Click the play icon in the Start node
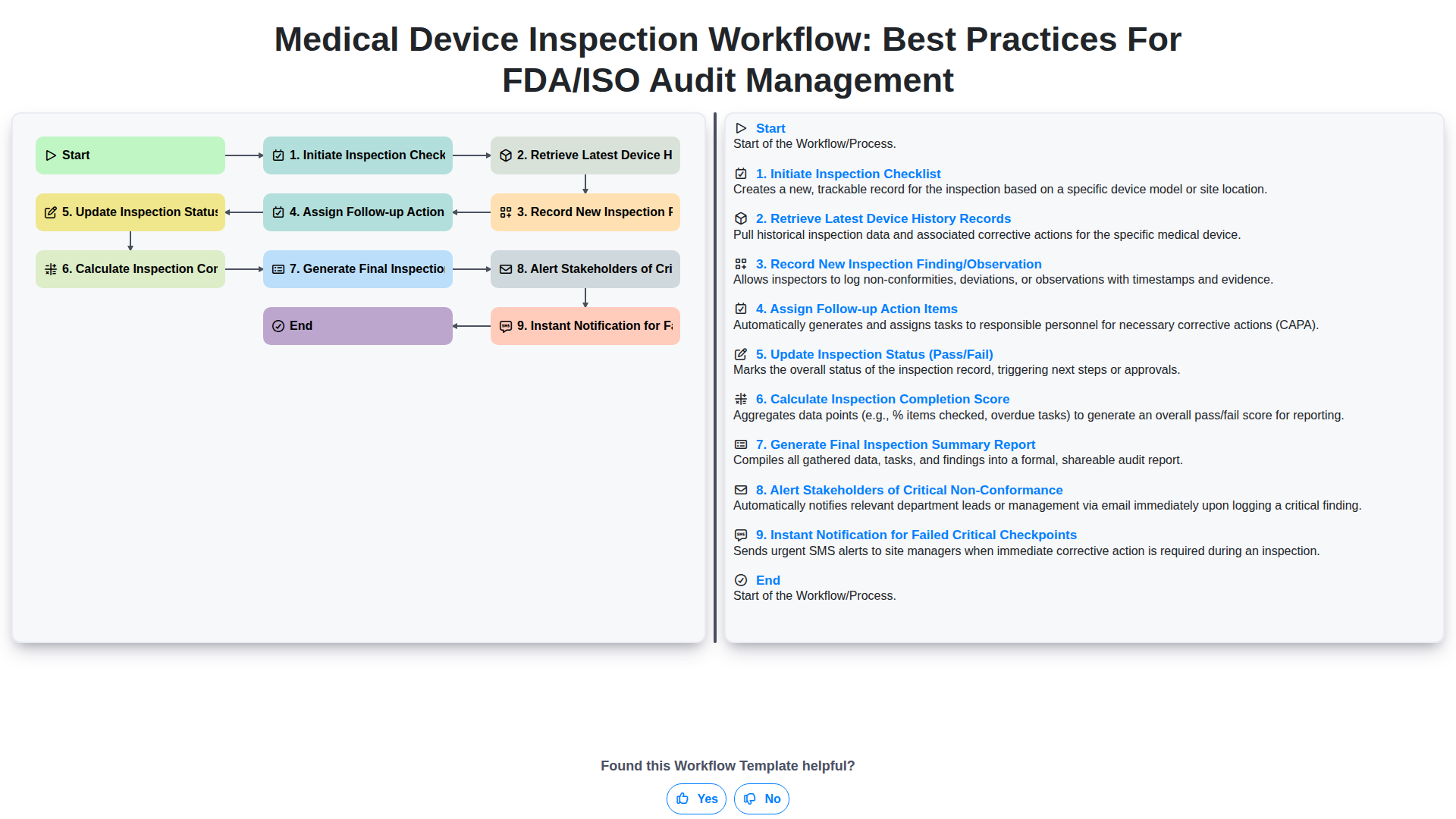This screenshot has height=819, width=1456. 51,155
